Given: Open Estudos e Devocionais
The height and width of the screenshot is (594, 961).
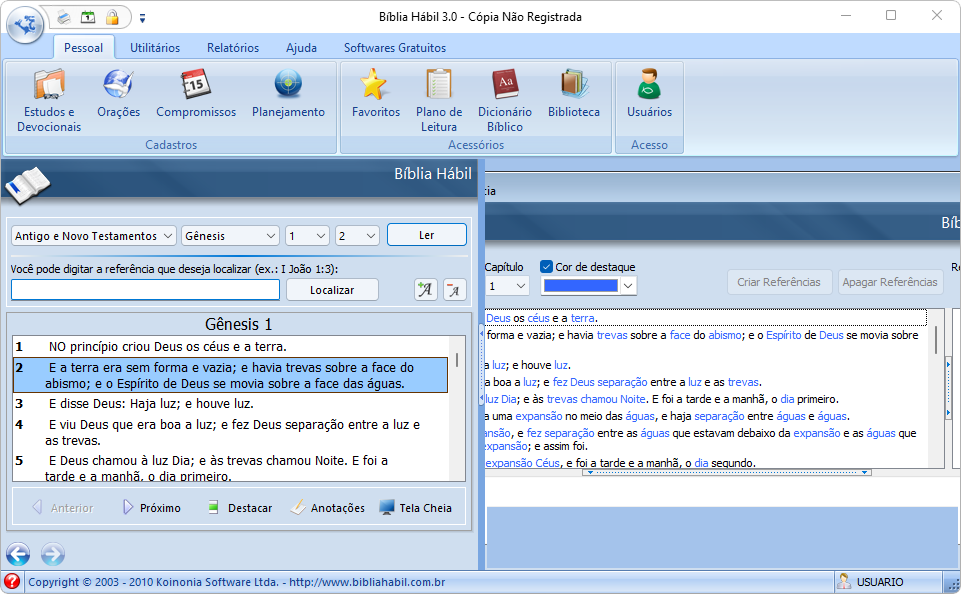Looking at the screenshot, I should (x=49, y=100).
